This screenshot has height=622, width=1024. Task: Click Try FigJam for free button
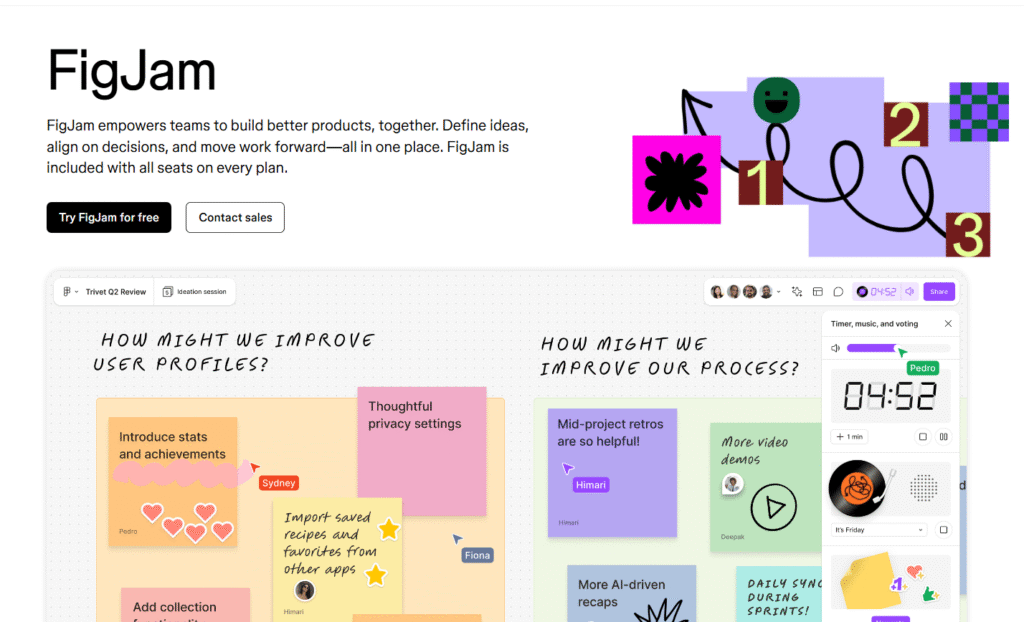(109, 217)
